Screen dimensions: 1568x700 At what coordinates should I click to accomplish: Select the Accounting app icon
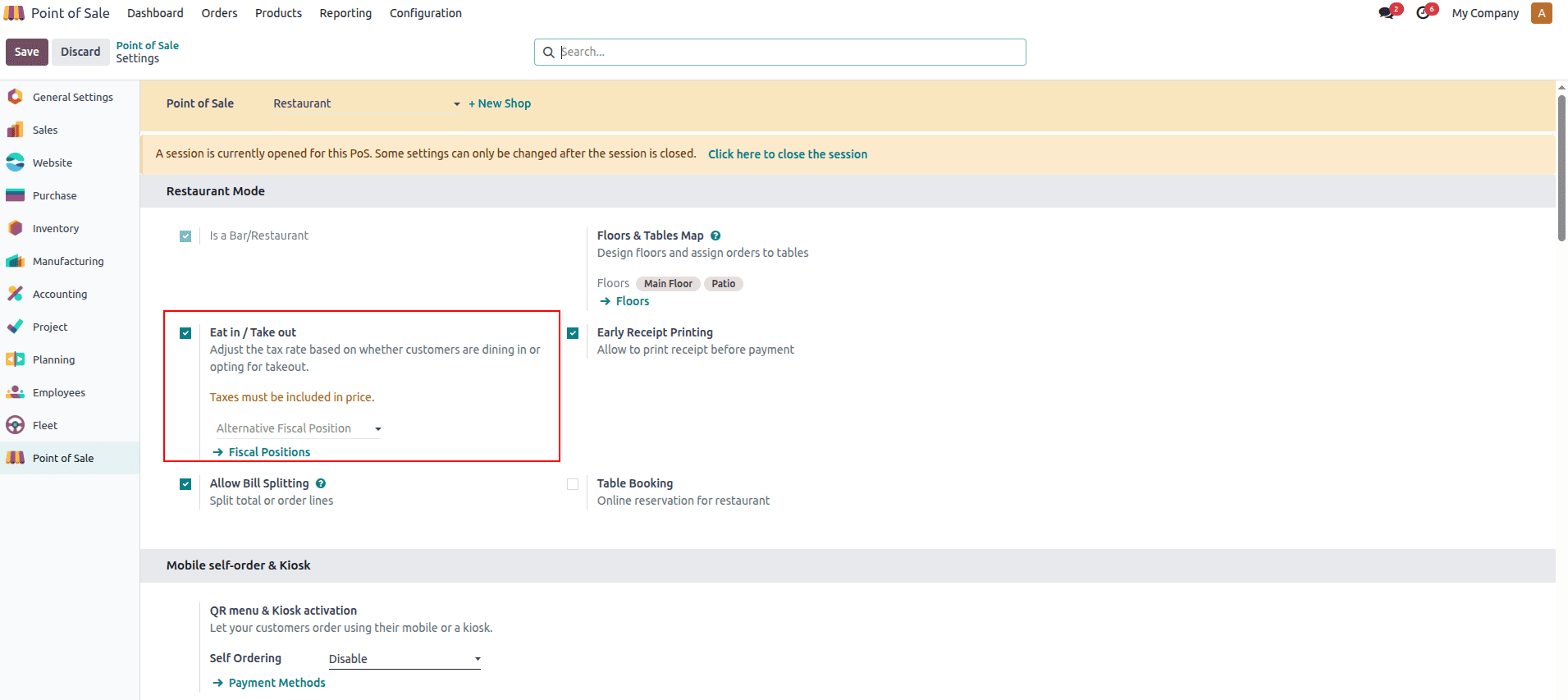(15, 294)
